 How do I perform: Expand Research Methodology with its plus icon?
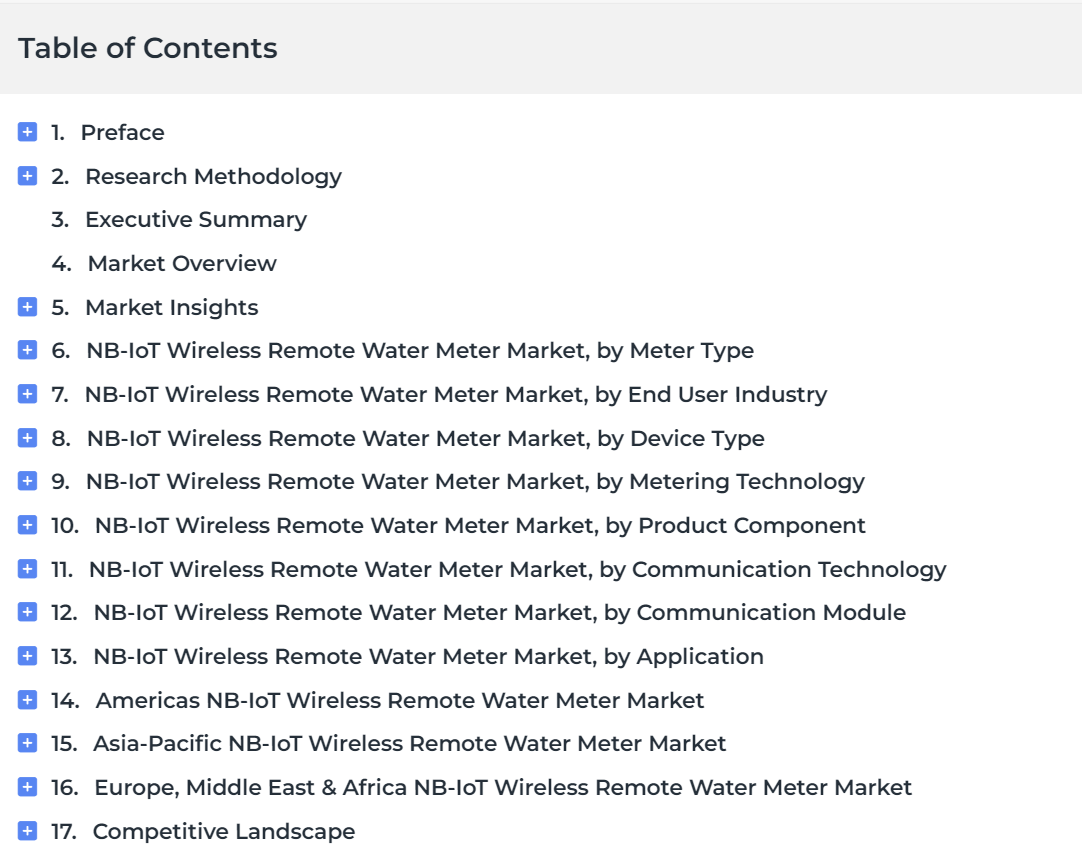(x=27, y=176)
